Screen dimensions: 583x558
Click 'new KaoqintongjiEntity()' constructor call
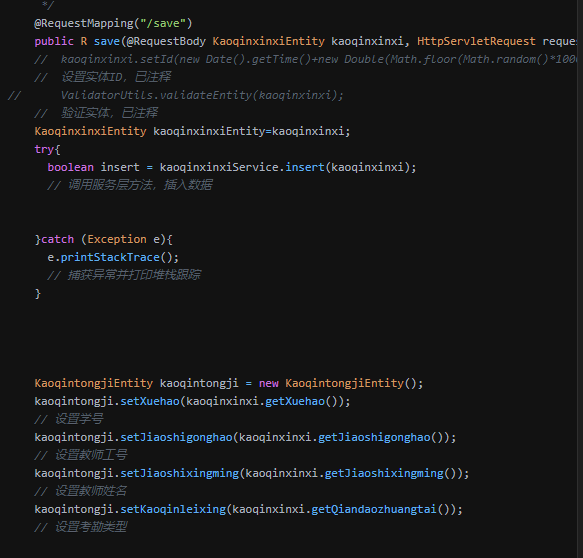point(341,383)
